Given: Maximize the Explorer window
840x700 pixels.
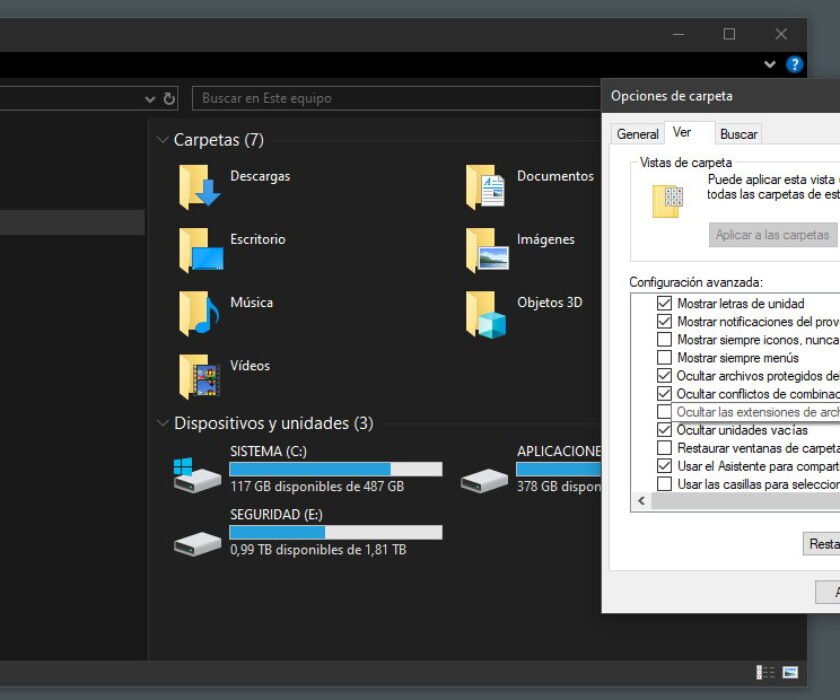Looking at the screenshot, I should pyautogui.click(x=729, y=34).
